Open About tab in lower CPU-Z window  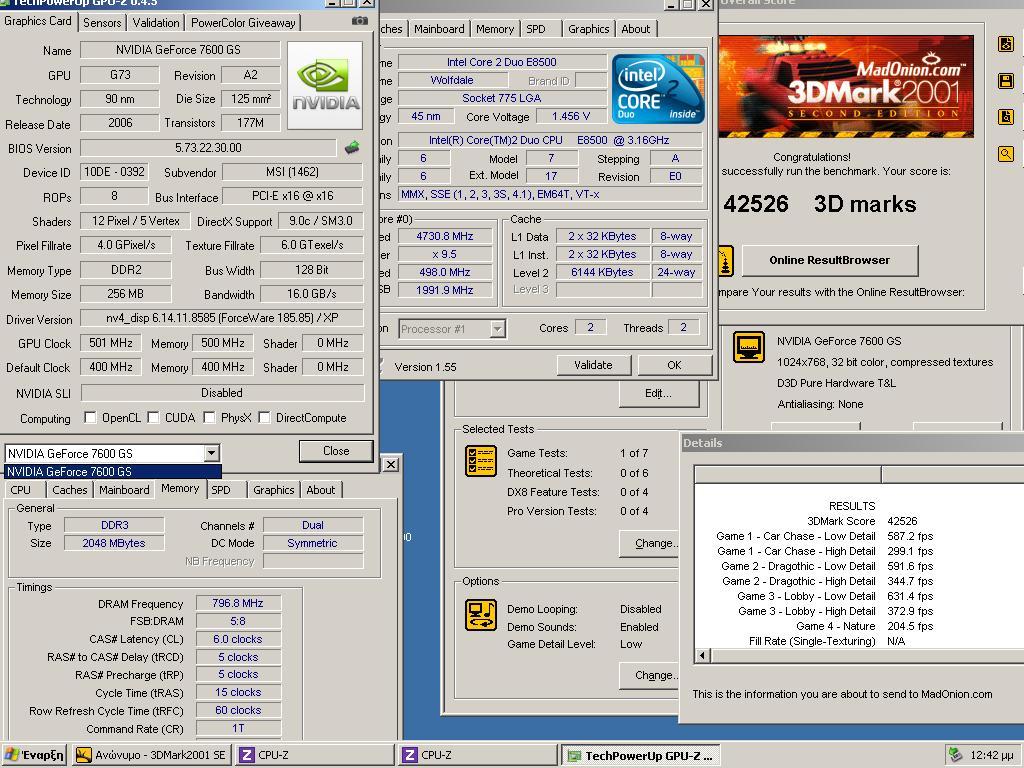tap(321, 490)
